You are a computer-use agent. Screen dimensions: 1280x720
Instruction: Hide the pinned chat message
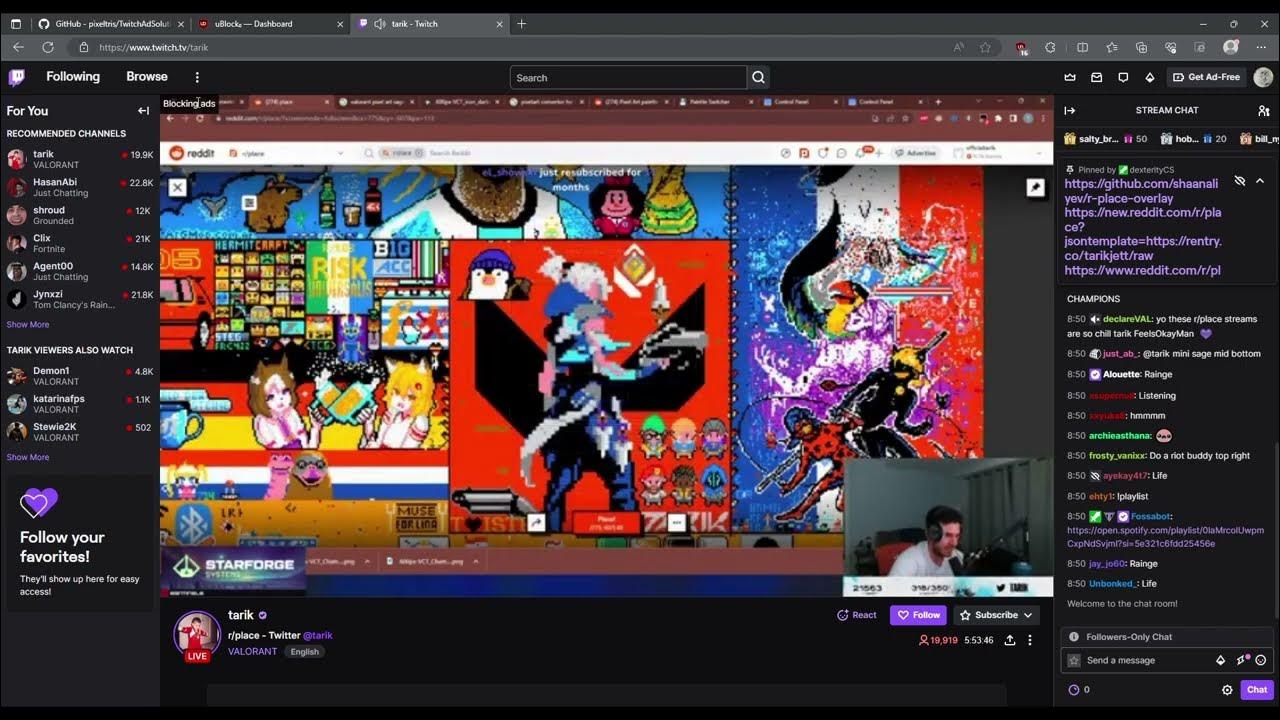point(1239,181)
